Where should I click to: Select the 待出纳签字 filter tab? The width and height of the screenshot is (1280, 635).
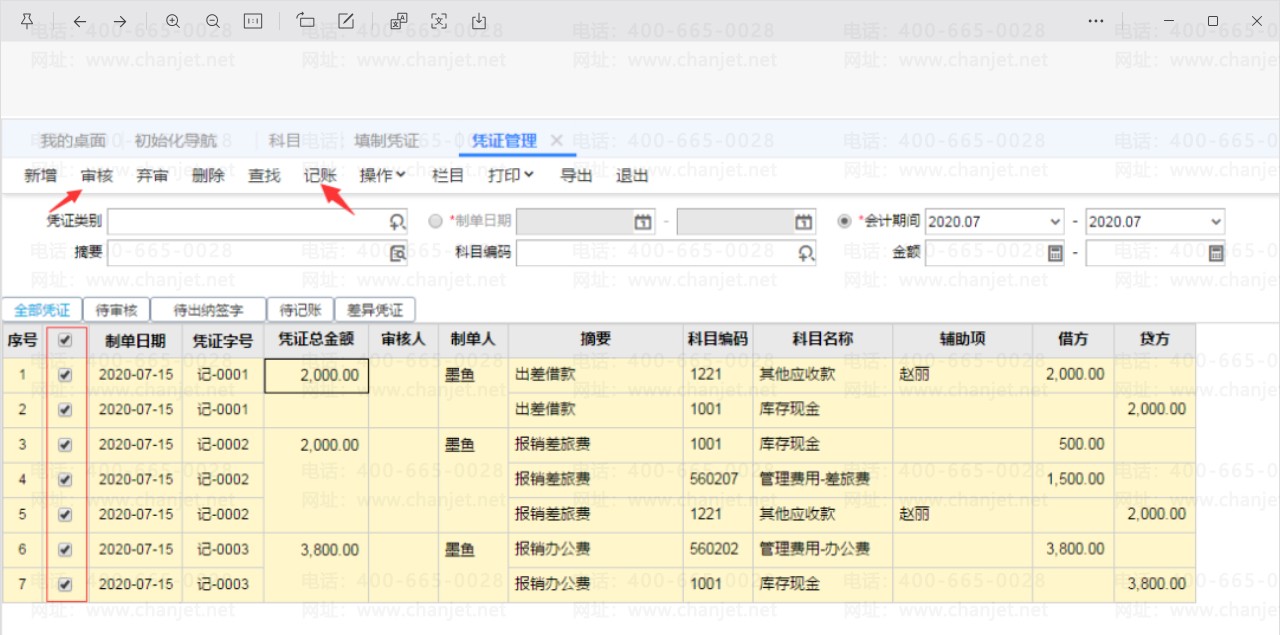tap(210, 310)
